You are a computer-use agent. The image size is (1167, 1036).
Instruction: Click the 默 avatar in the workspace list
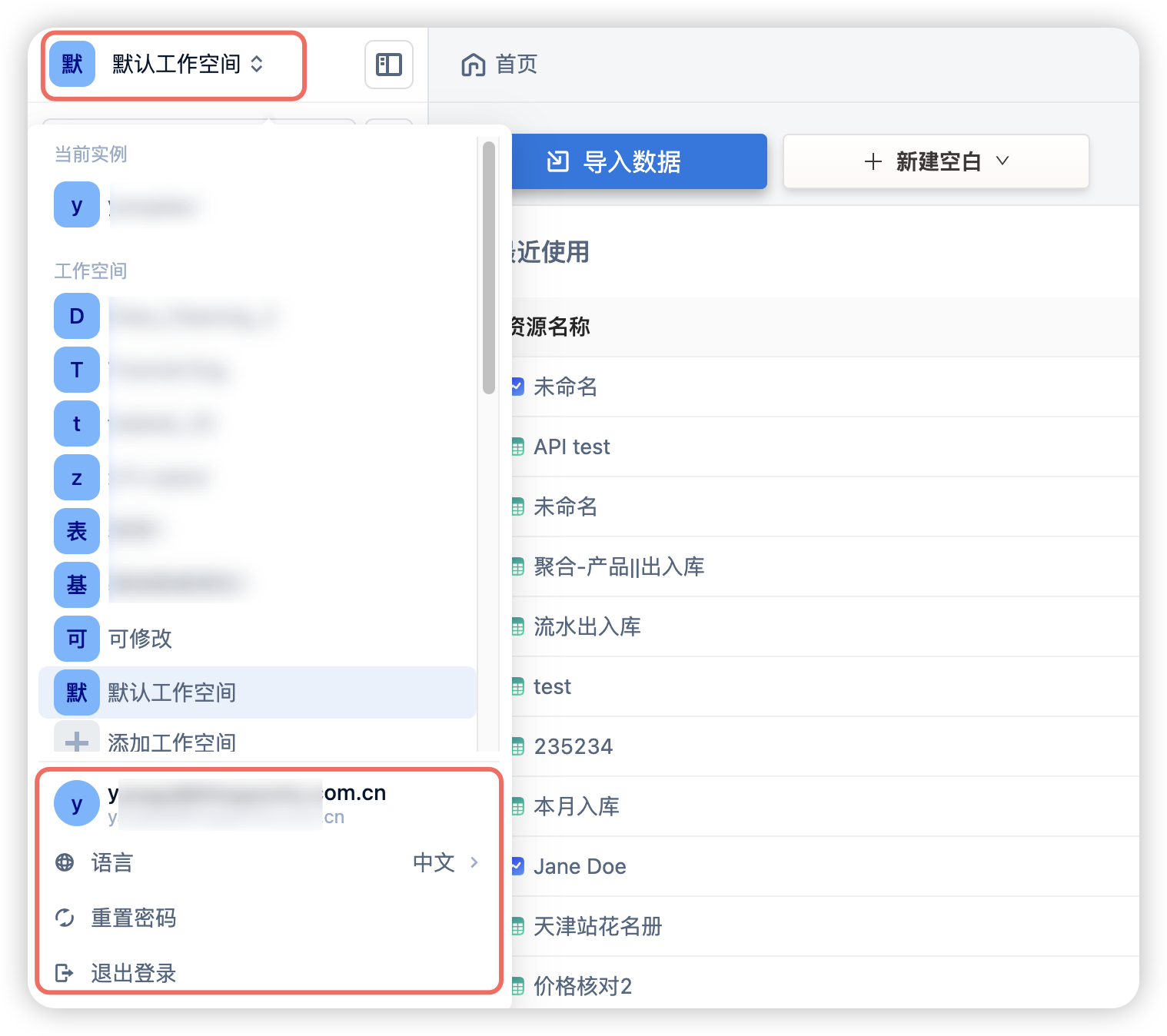tap(77, 692)
